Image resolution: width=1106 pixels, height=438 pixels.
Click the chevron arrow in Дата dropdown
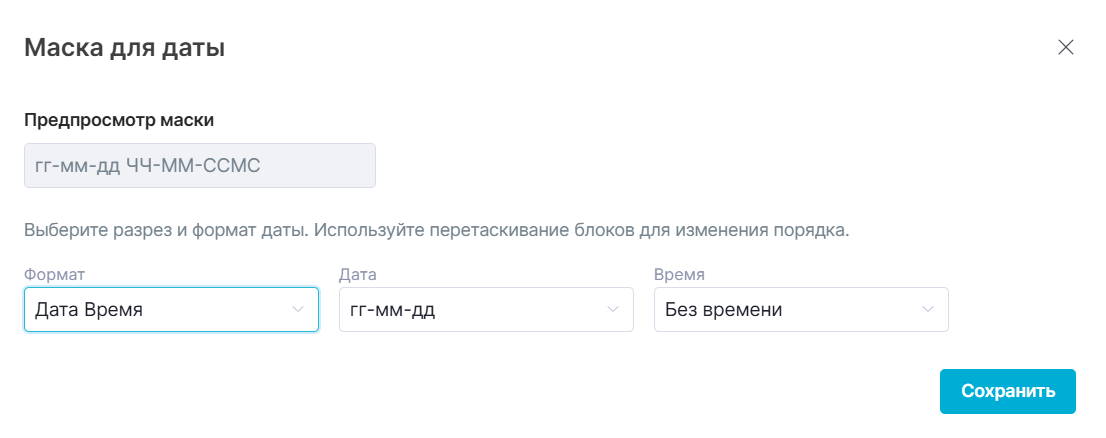click(x=612, y=310)
